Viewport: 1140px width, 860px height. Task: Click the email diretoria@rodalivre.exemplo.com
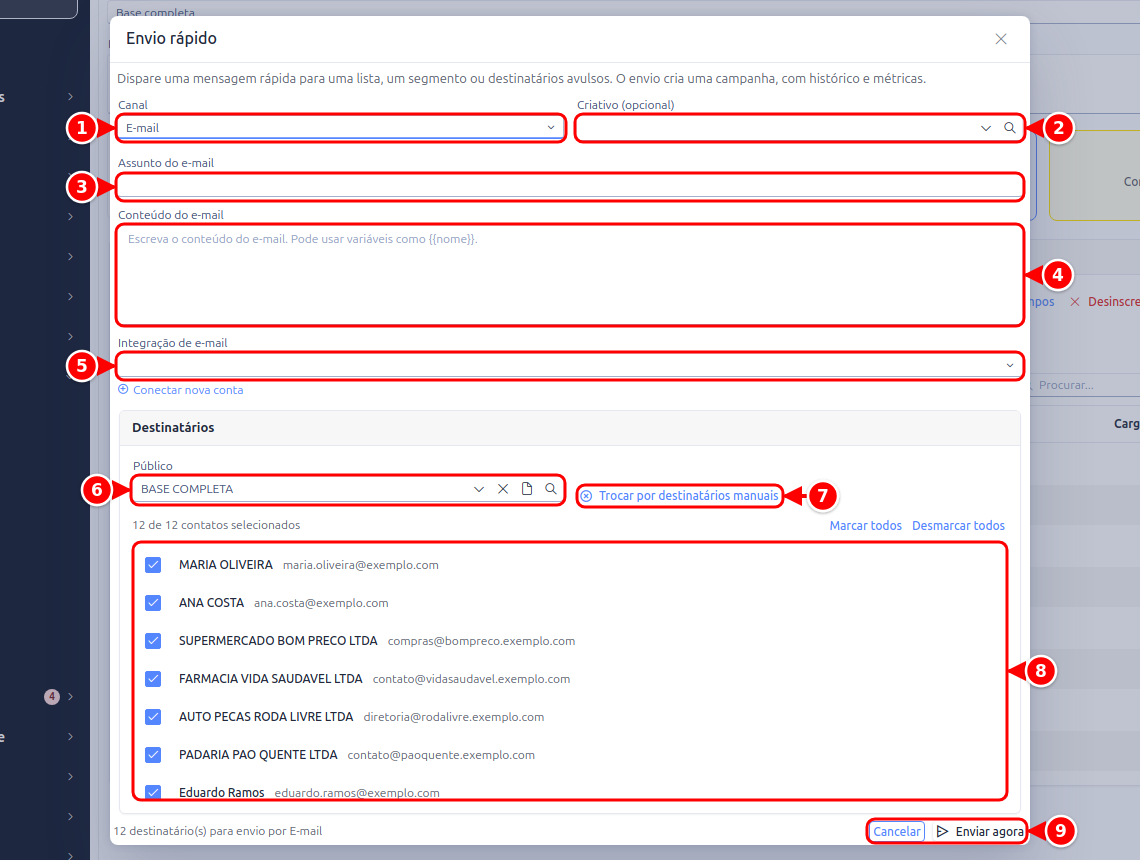tap(454, 718)
